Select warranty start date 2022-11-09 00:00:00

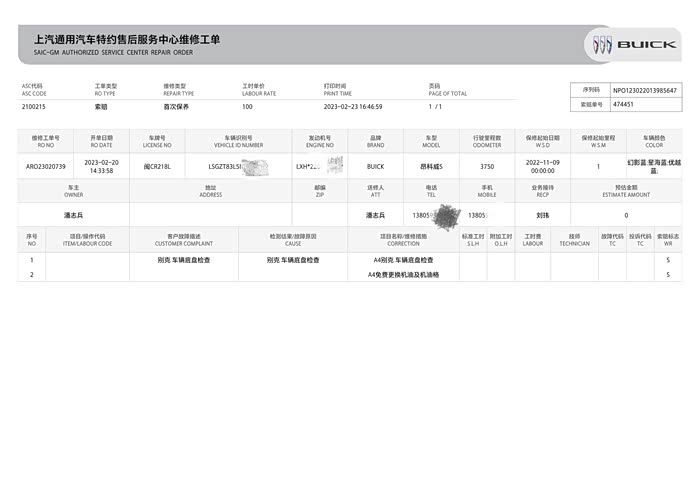click(x=543, y=166)
